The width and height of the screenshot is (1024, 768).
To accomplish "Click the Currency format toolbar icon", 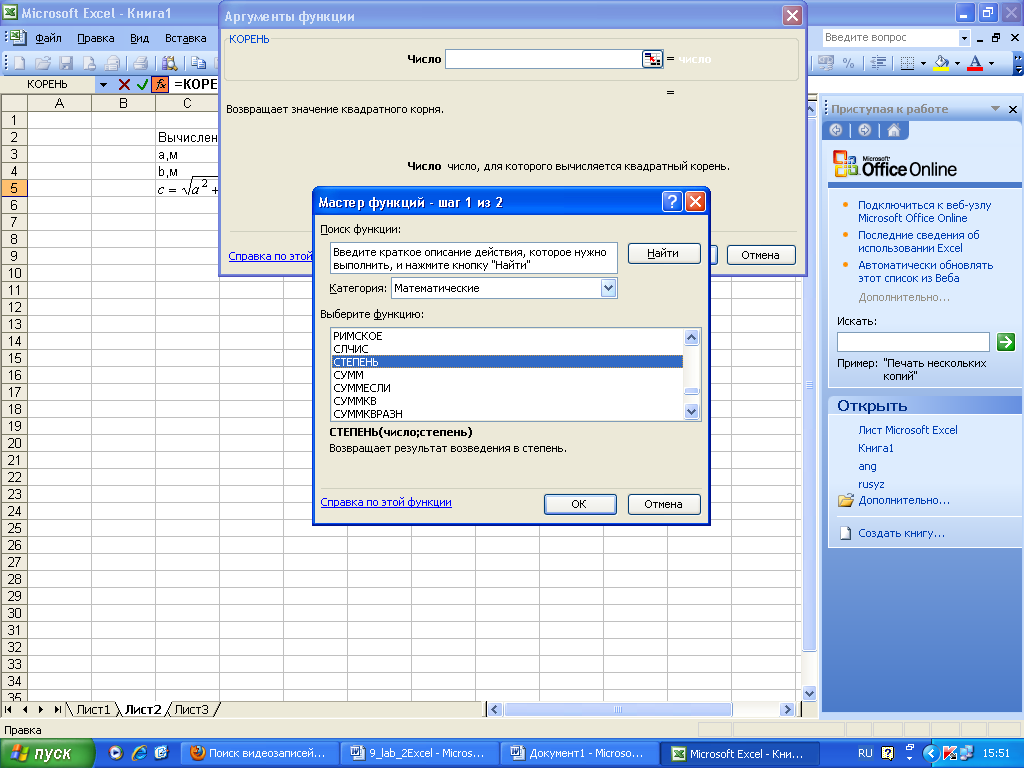I will click(826, 63).
